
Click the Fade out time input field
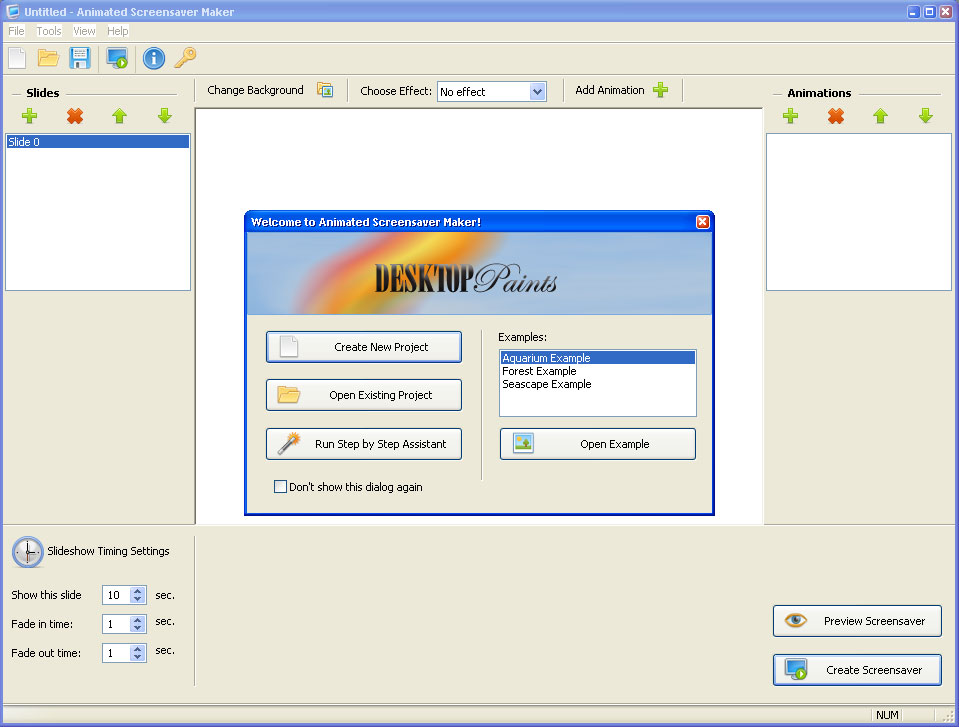coord(116,653)
